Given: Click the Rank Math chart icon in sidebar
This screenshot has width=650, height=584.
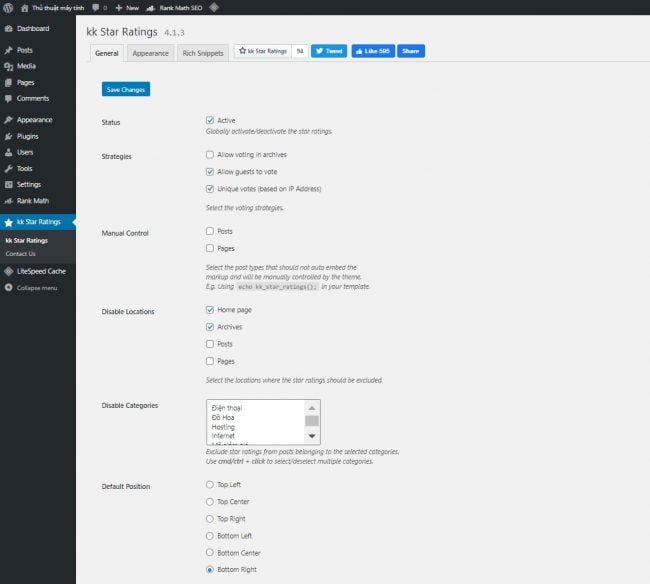Looking at the screenshot, I should [x=8, y=201].
